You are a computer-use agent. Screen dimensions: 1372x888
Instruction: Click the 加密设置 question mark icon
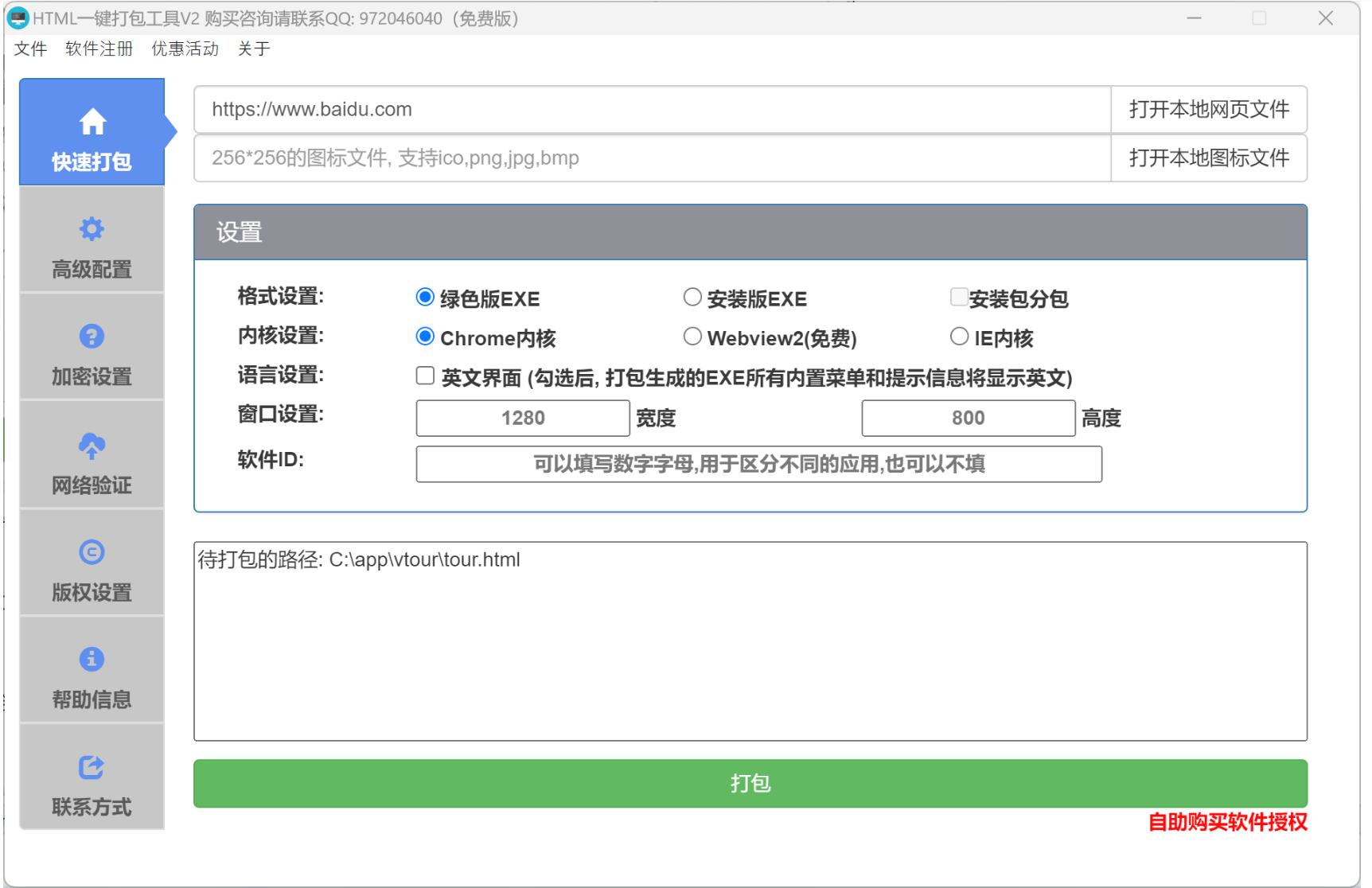[92, 337]
